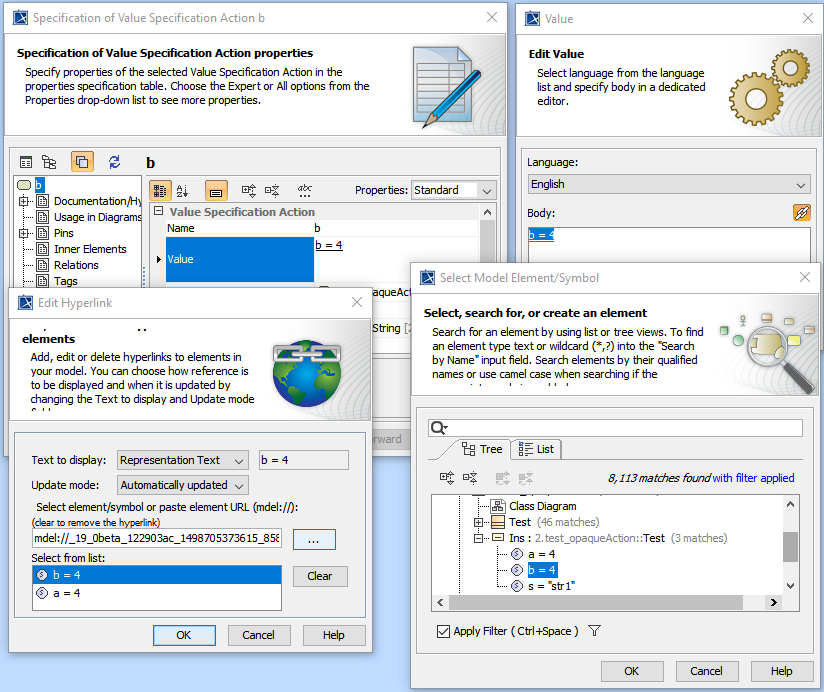Click the 'with filter applied' link

(753, 478)
